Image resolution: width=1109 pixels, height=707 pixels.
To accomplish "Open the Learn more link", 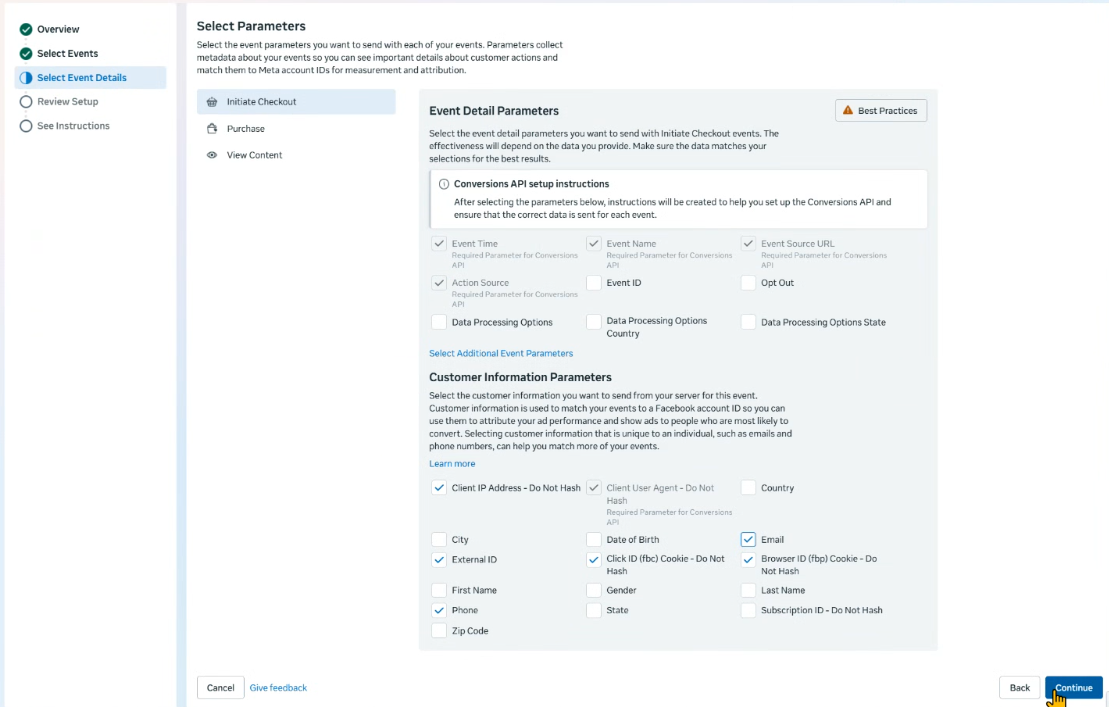I will [x=452, y=464].
